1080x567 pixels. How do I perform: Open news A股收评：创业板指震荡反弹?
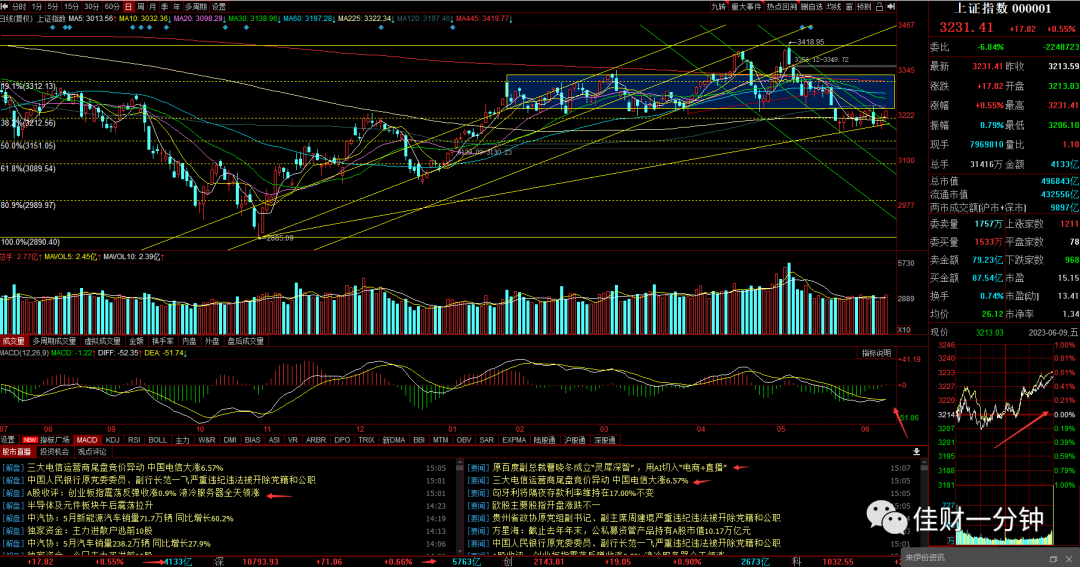(143, 493)
